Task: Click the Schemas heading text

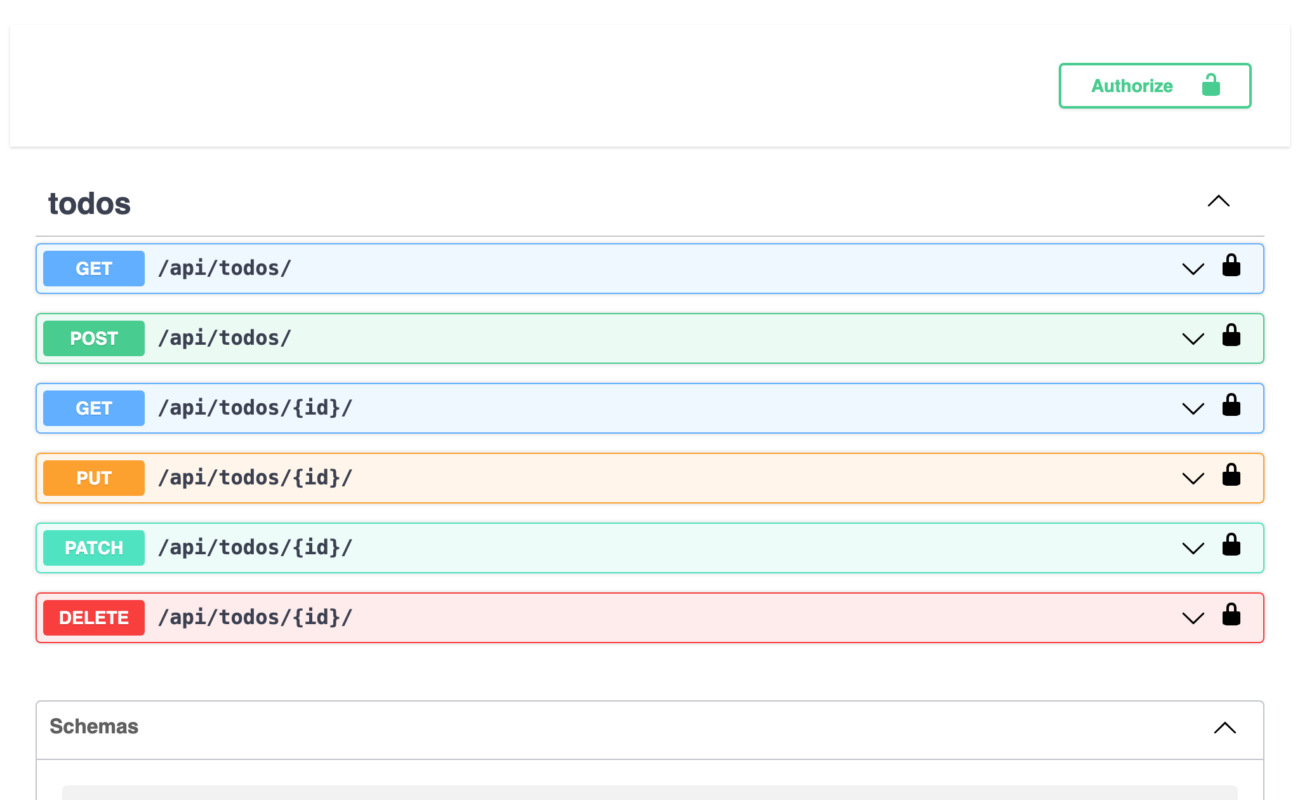Action: (94, 727)
